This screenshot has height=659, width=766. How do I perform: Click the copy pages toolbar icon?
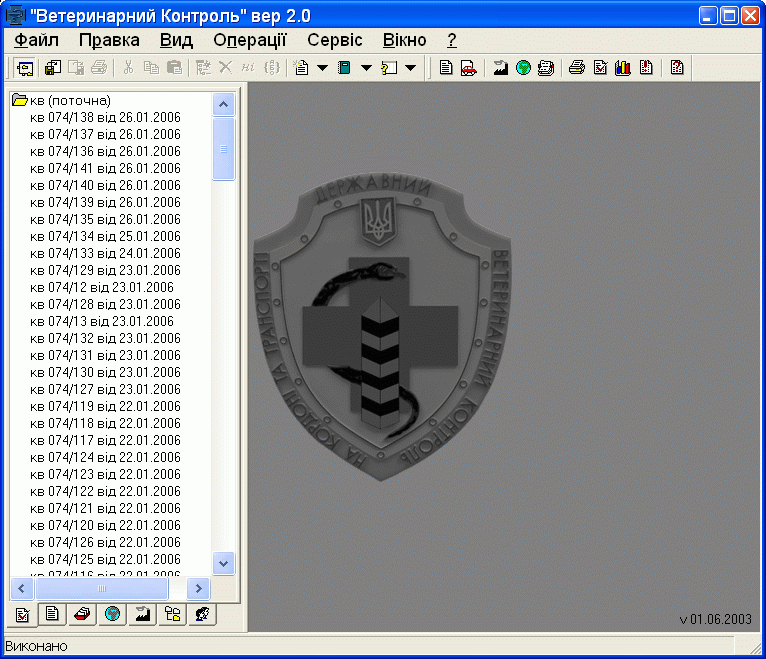151,67
